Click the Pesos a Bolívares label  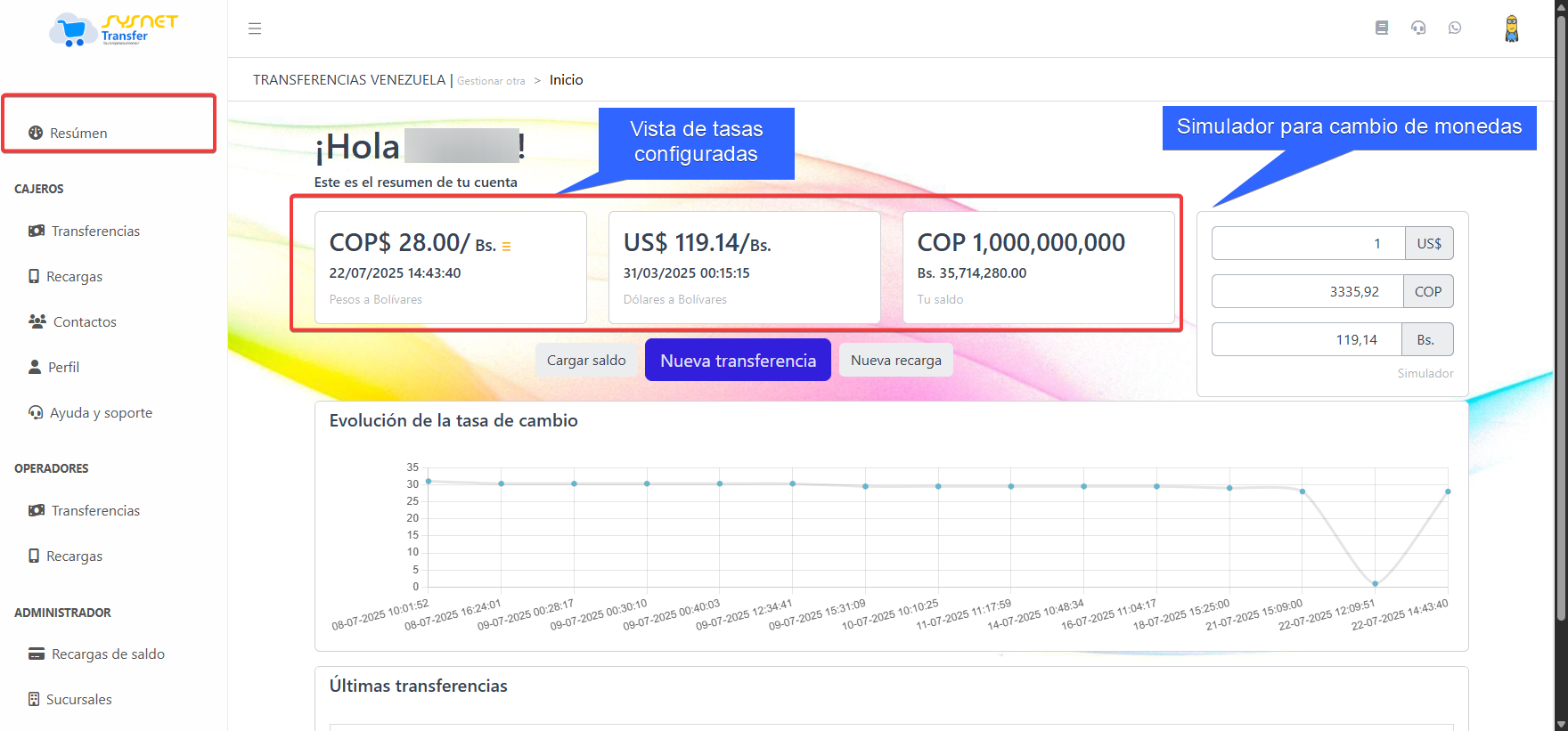tap(376, 299)
